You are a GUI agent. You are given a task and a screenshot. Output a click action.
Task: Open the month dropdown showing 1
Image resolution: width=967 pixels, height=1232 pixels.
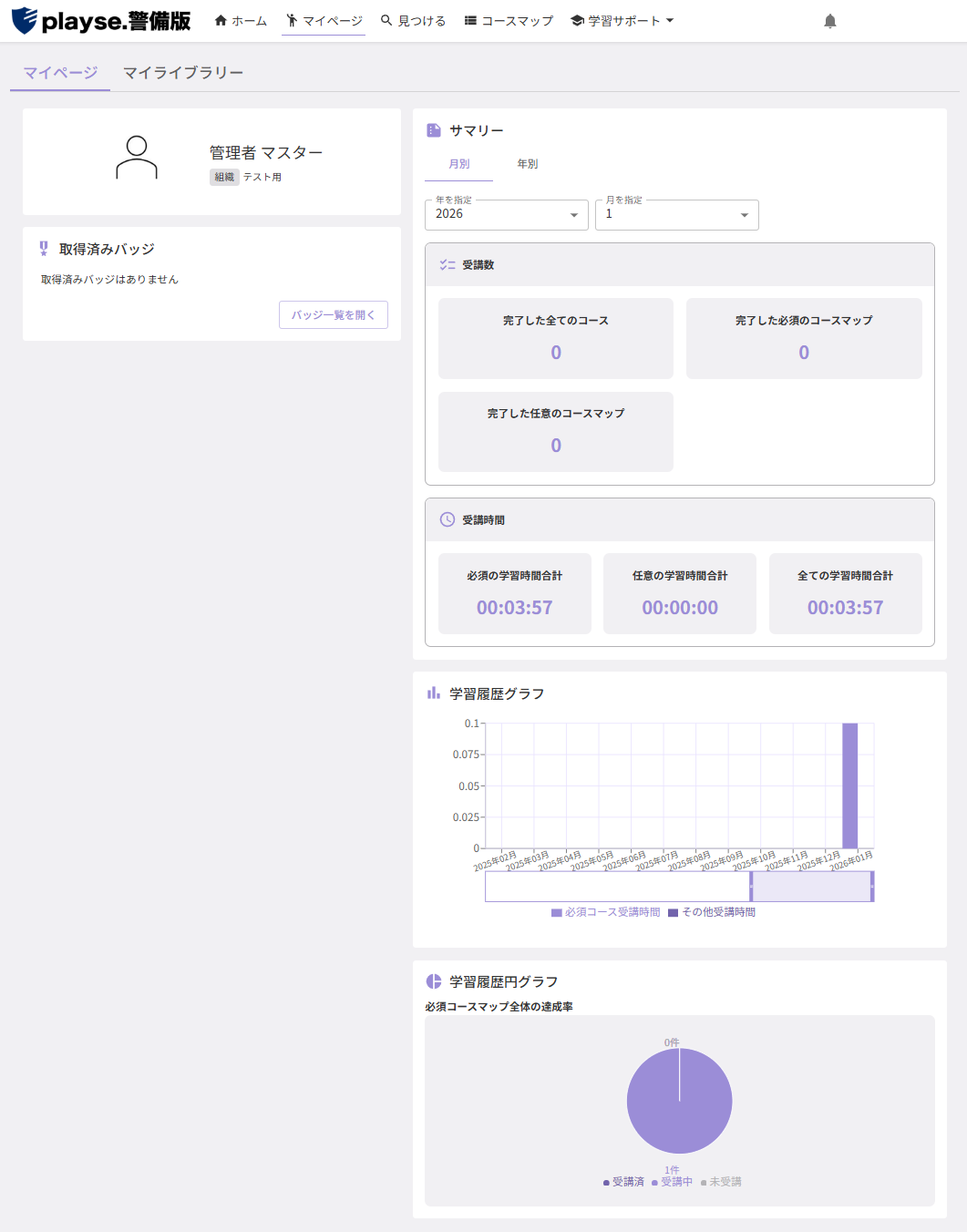(677, 215)
